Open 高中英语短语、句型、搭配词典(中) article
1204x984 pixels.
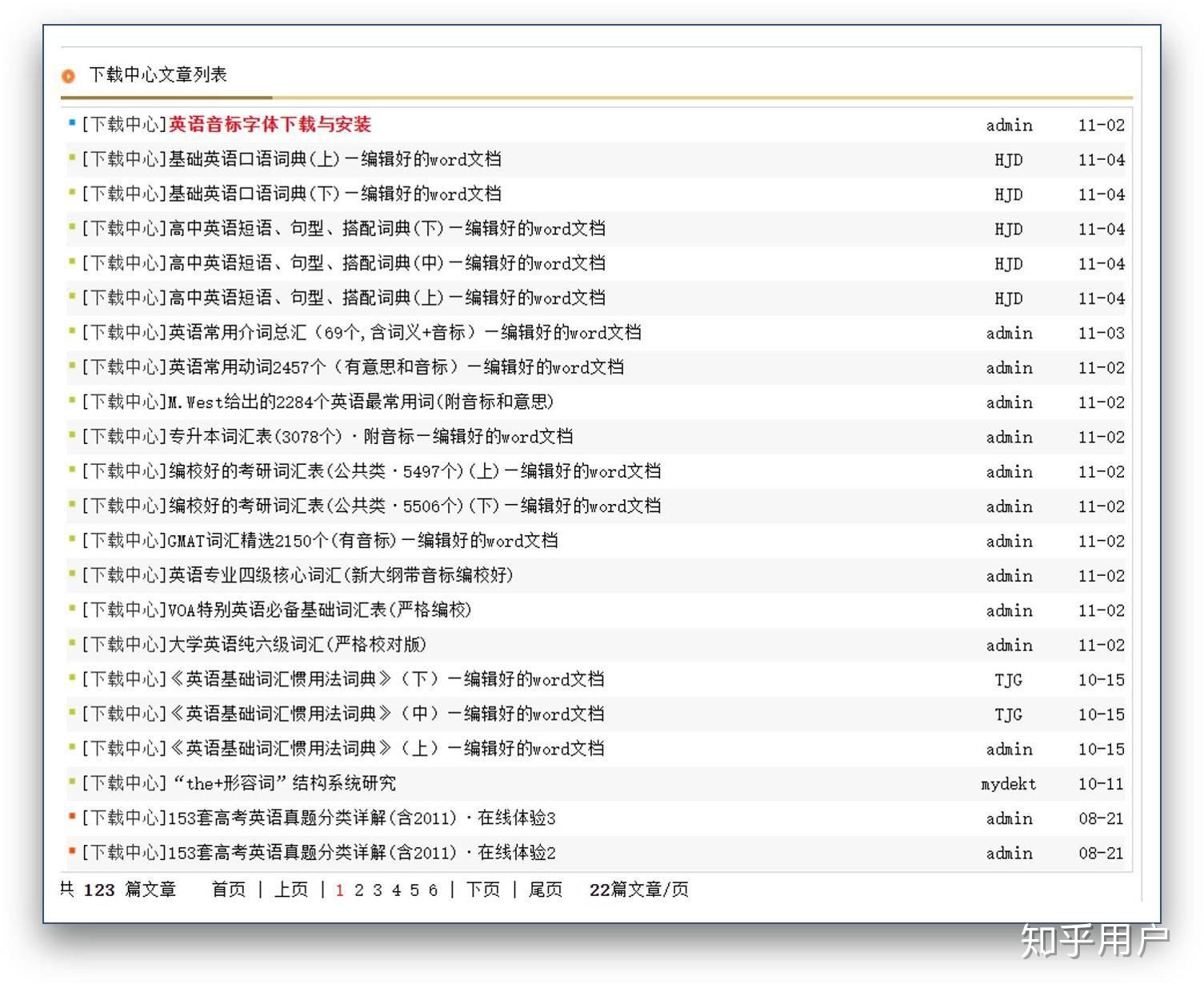[386, 263]
